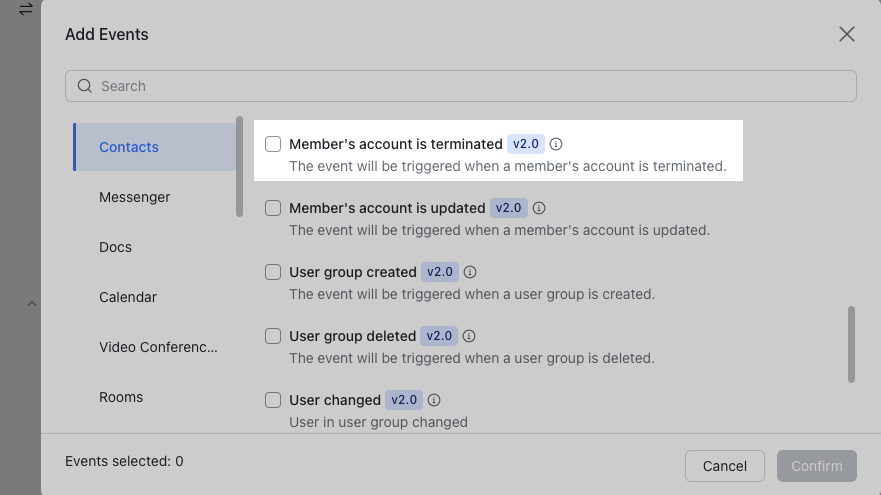Check User group created event
Image resolution: width=881 pixels, height=495 pixels.
click(273, 273)
